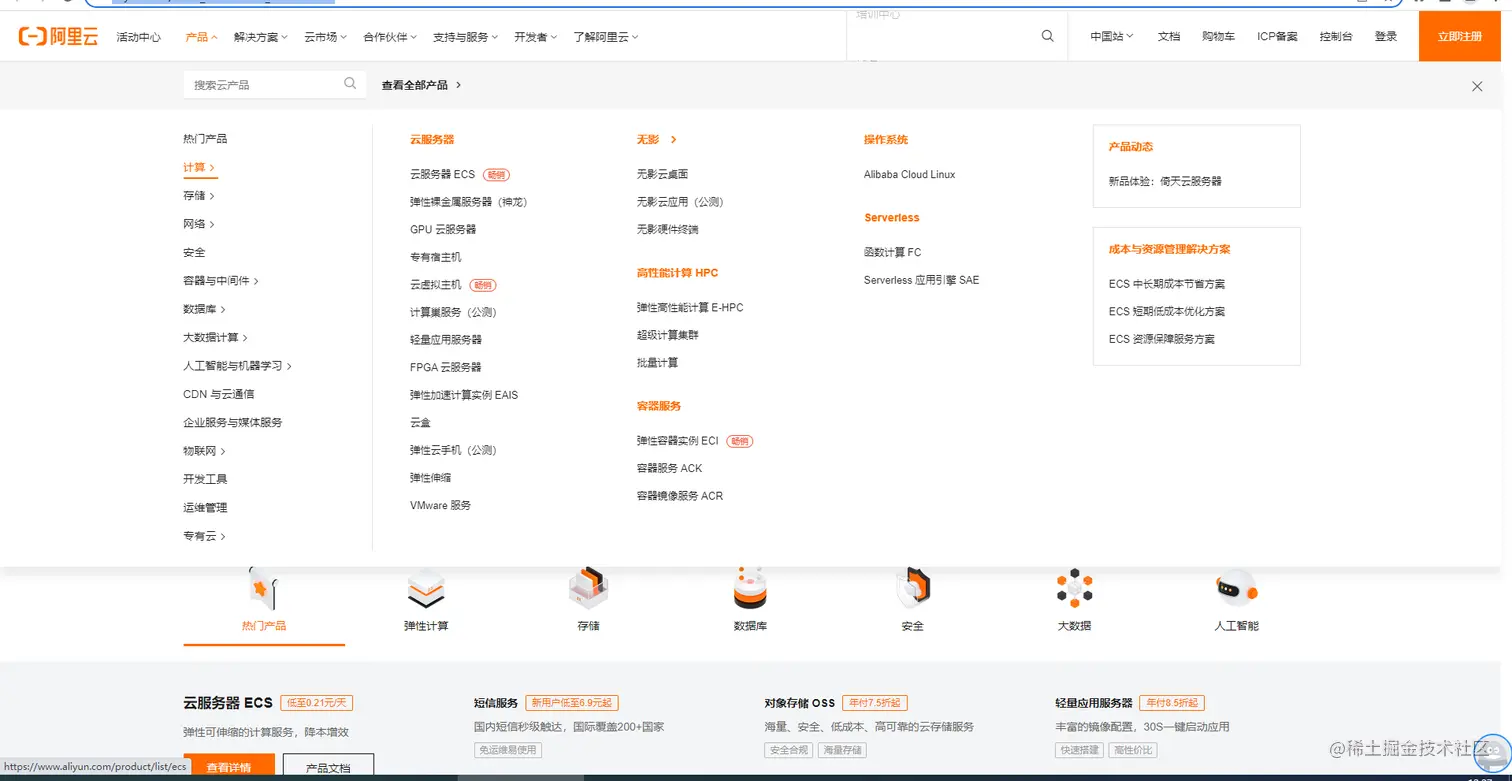The width and height of the screenshot is (1512, 781).
Task: Select the 人工智能 robot category icon
Action: tap(1236, 587)
